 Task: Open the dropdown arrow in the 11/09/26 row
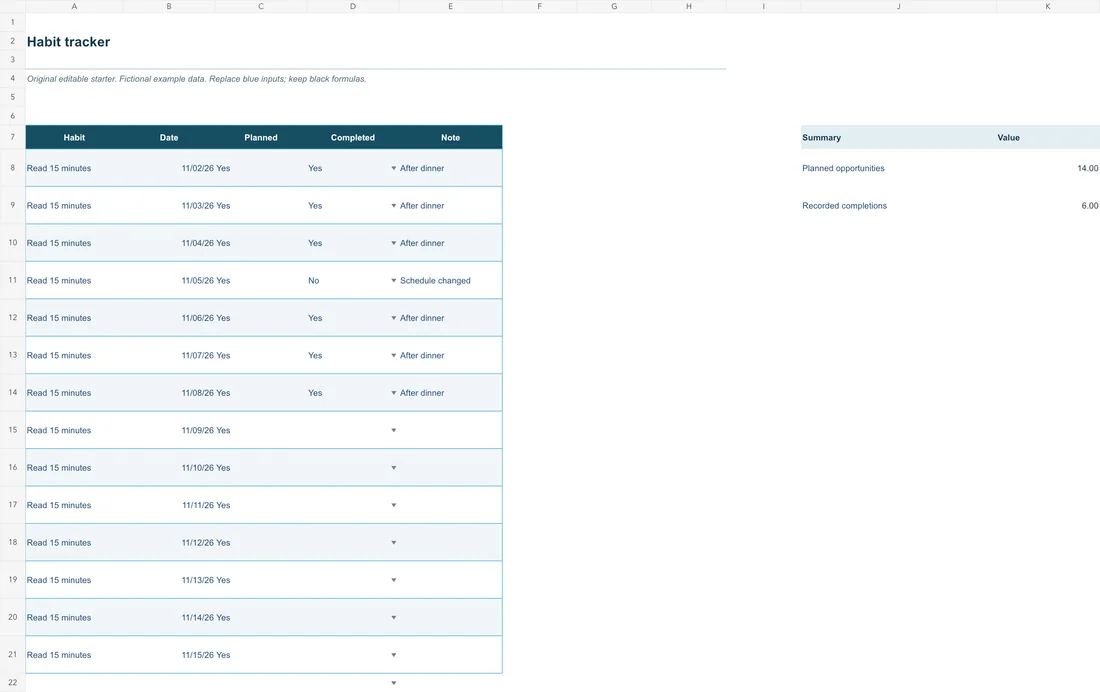click(x=394, y=430)
